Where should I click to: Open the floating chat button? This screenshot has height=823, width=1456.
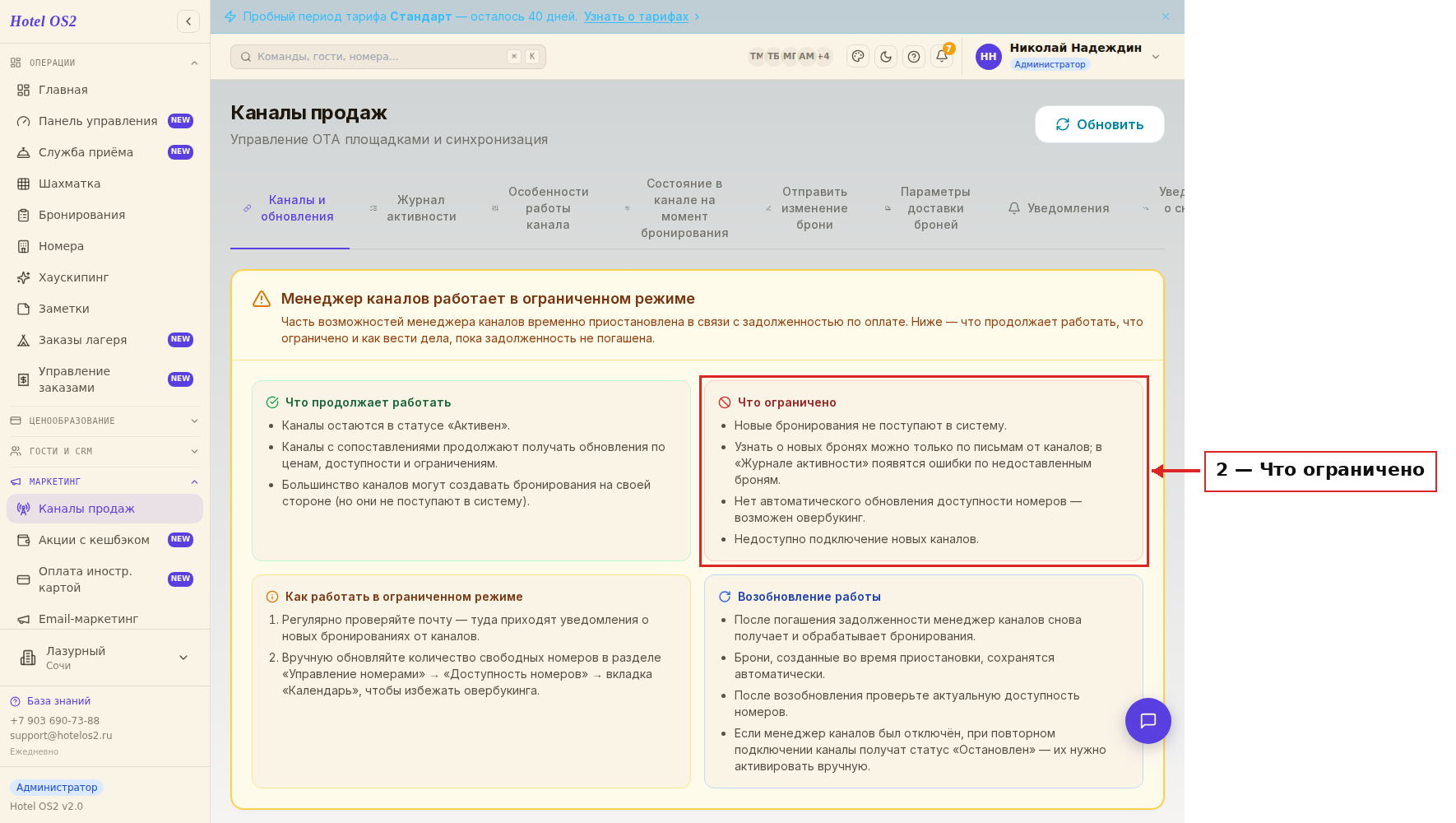tap(1148, 721)
